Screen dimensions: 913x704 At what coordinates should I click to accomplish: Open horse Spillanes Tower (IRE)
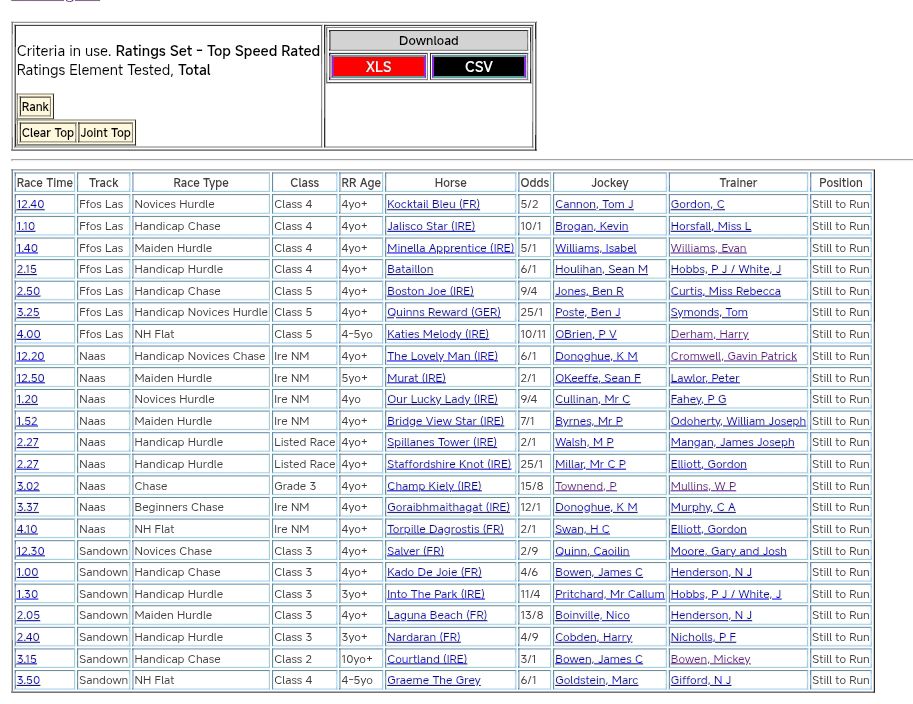pos(441,442)
